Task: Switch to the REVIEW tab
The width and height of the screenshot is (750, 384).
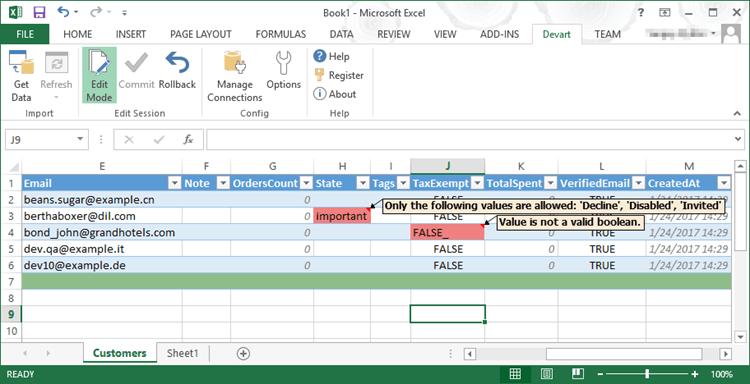Action: tap(394, 34)
